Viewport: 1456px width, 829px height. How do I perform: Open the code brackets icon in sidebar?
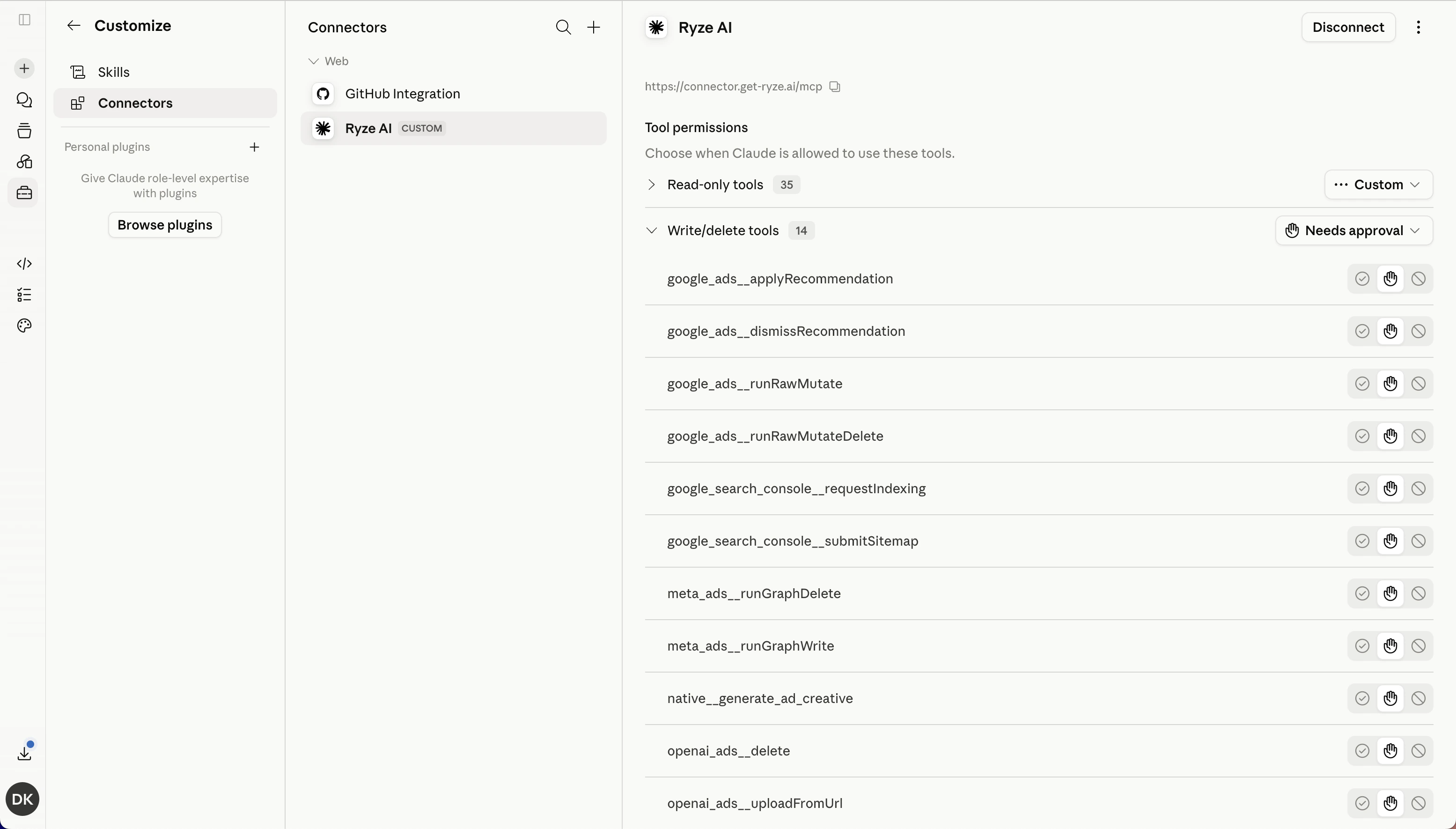click(24, 264)
